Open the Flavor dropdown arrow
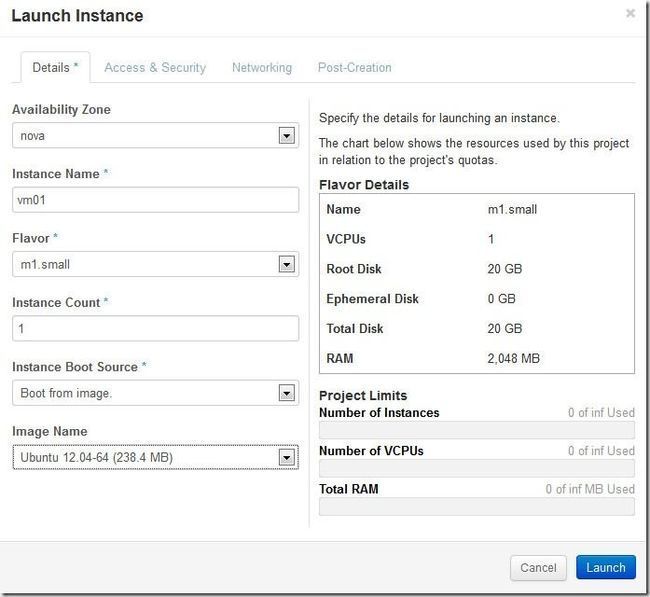The width and height of the screenshot is (650, 597). [286, 265]
